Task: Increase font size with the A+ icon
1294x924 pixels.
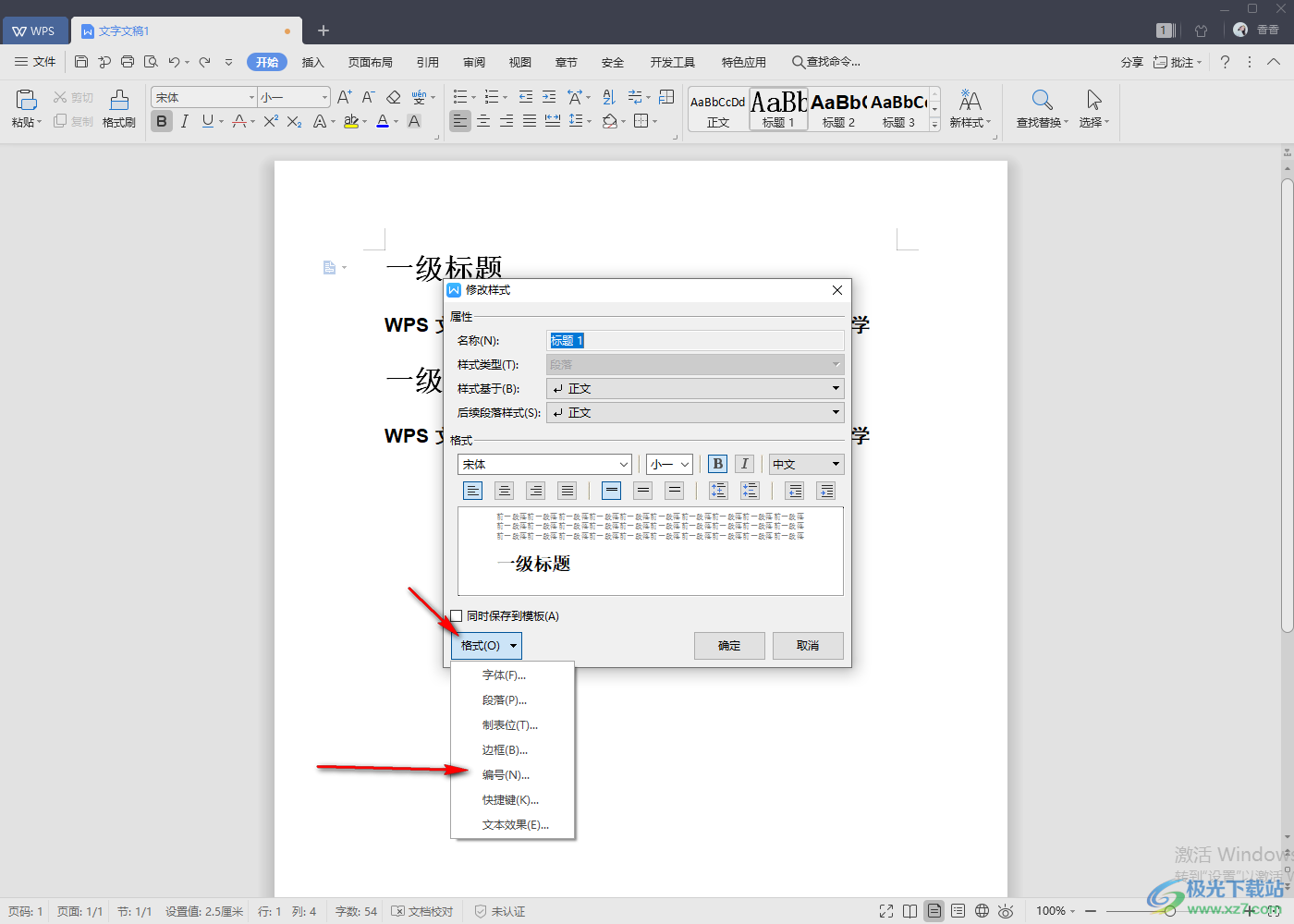Action: tap(345, 97)
